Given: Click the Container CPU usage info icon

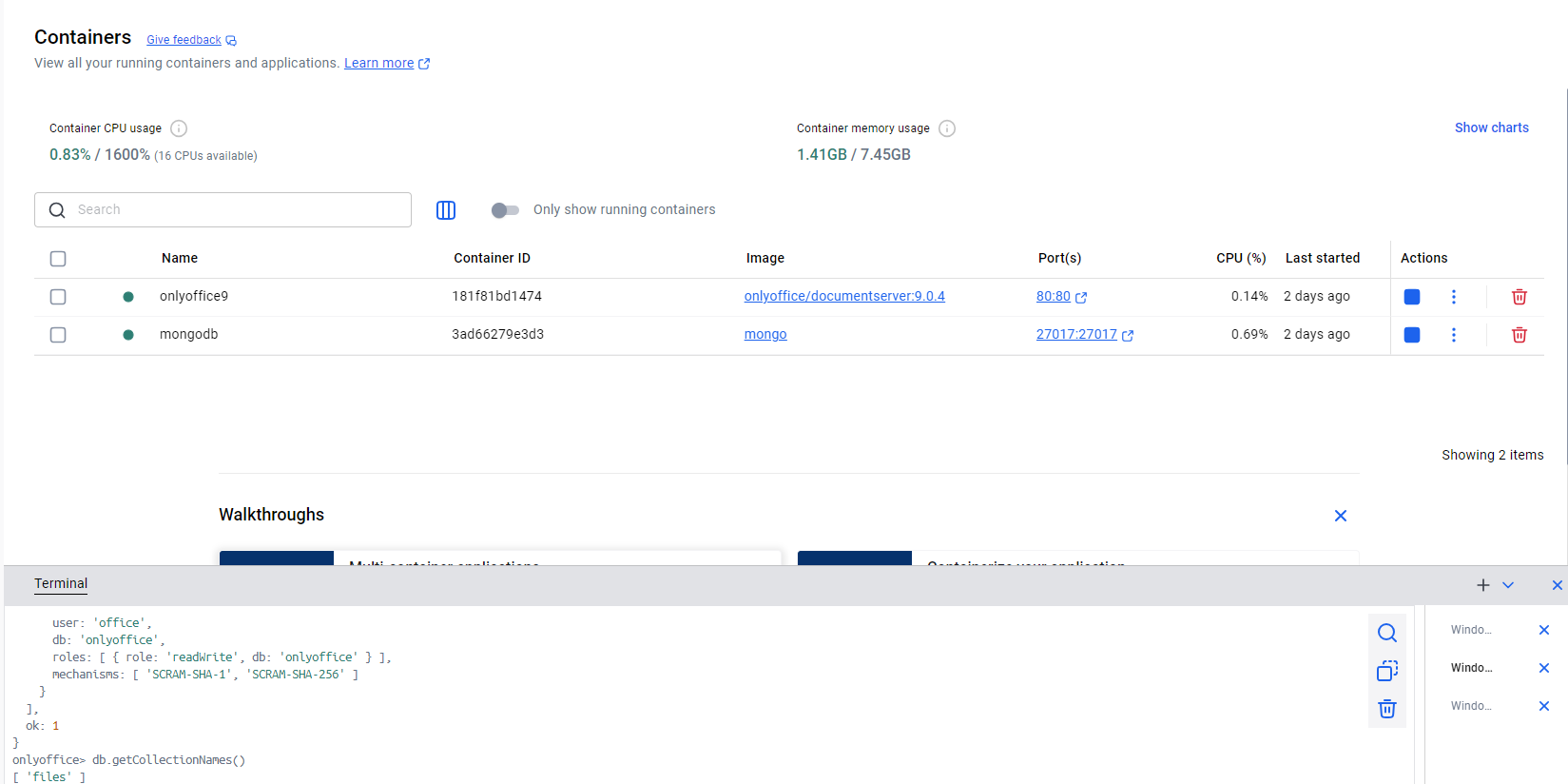Looking at the screenshot, I should pyautogui.click(x=179, y=128).
